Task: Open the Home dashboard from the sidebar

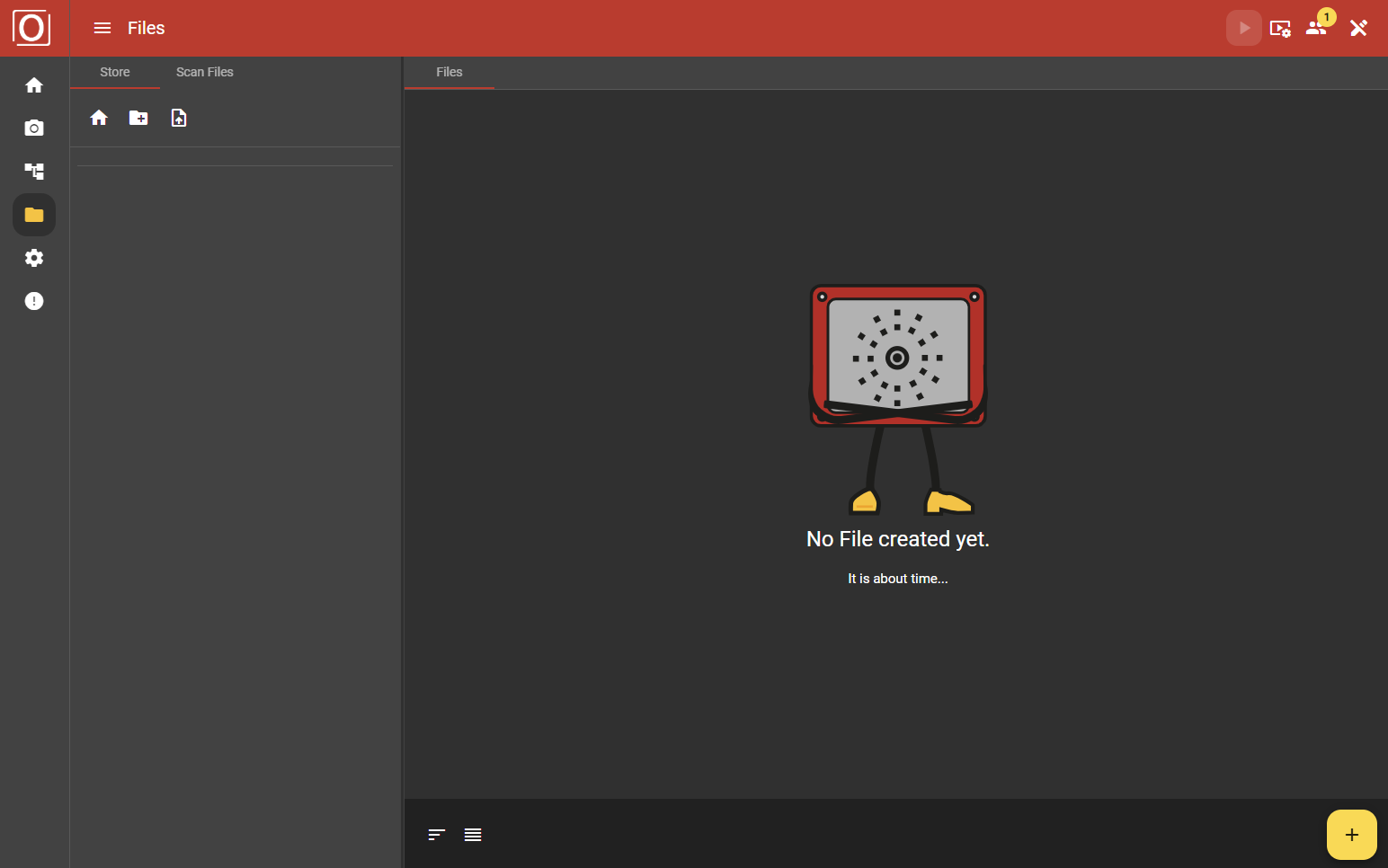Action: coord(33,84)
